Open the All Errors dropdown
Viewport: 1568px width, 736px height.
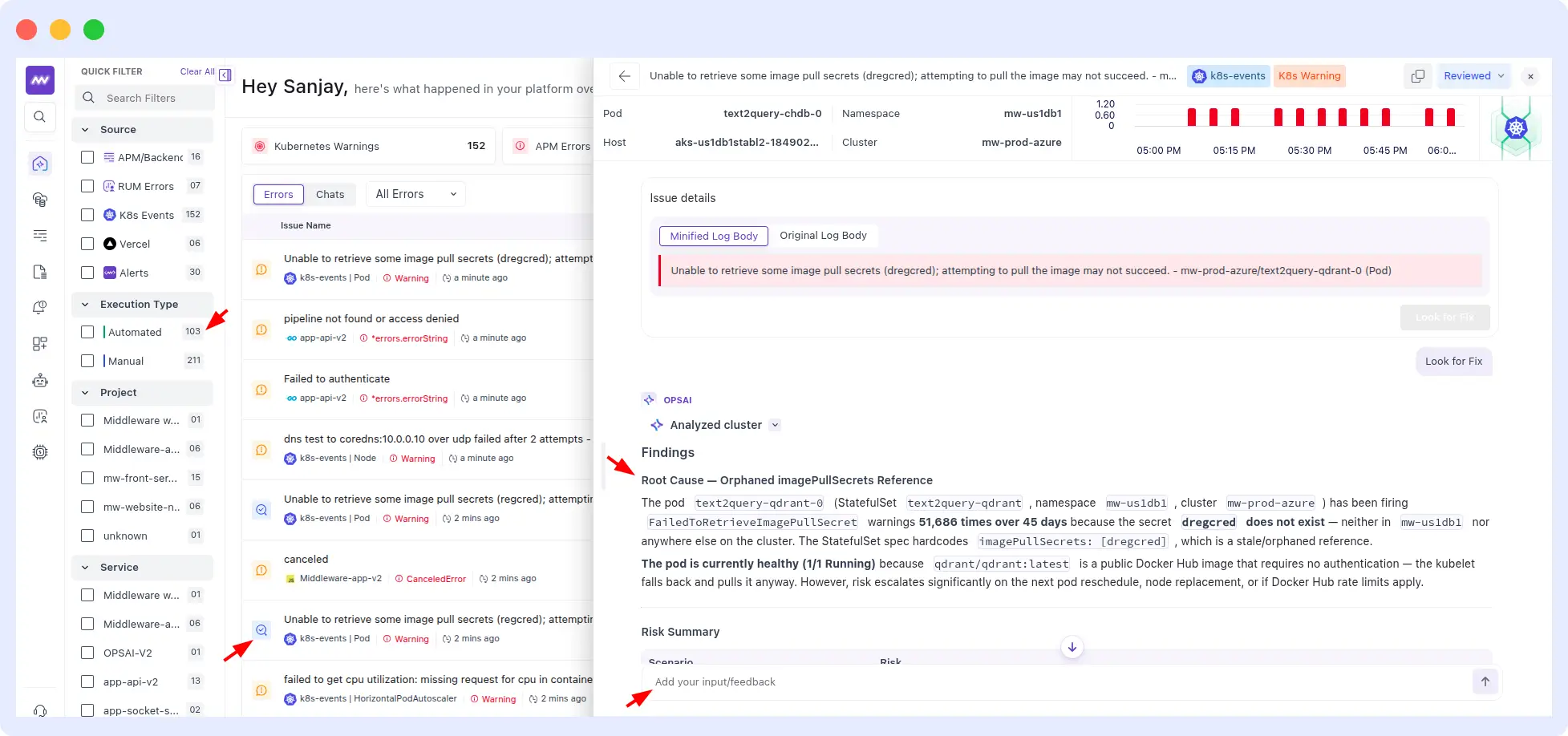click(x=415, y=194)
